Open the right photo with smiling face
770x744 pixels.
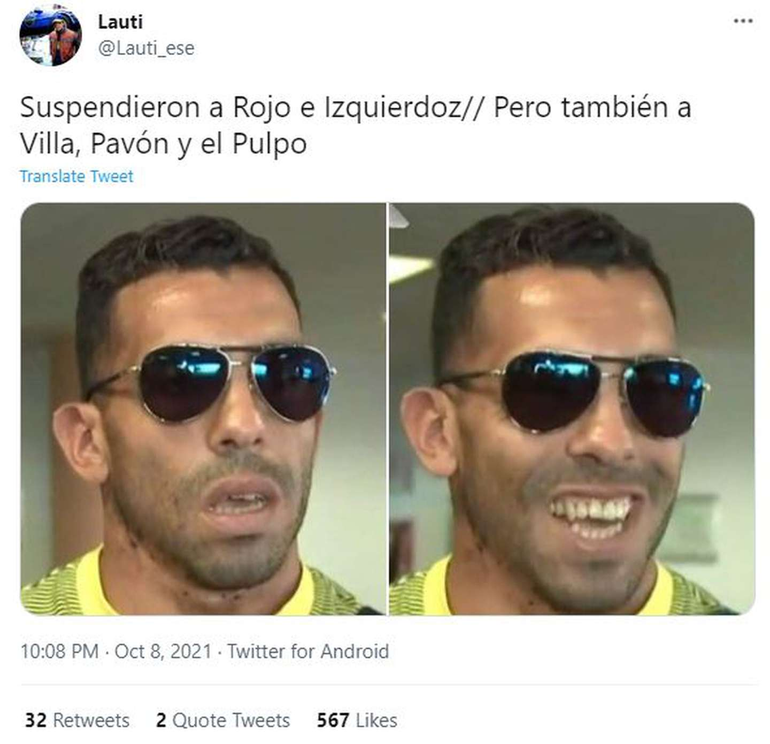coord(572,409)
